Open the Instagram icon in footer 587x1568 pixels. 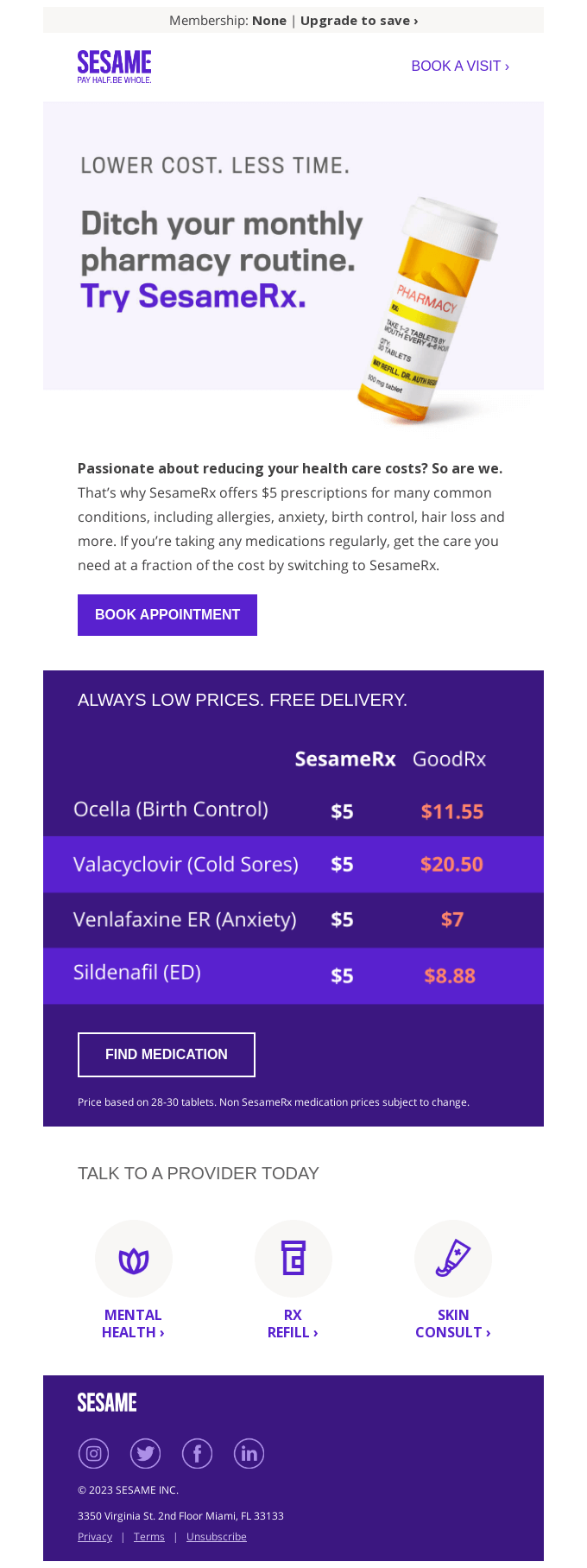pos(93,1453)
